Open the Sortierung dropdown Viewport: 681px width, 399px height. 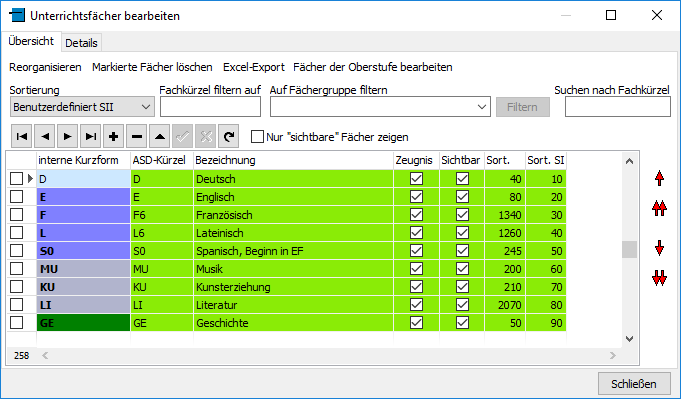[x=82, y=107]
